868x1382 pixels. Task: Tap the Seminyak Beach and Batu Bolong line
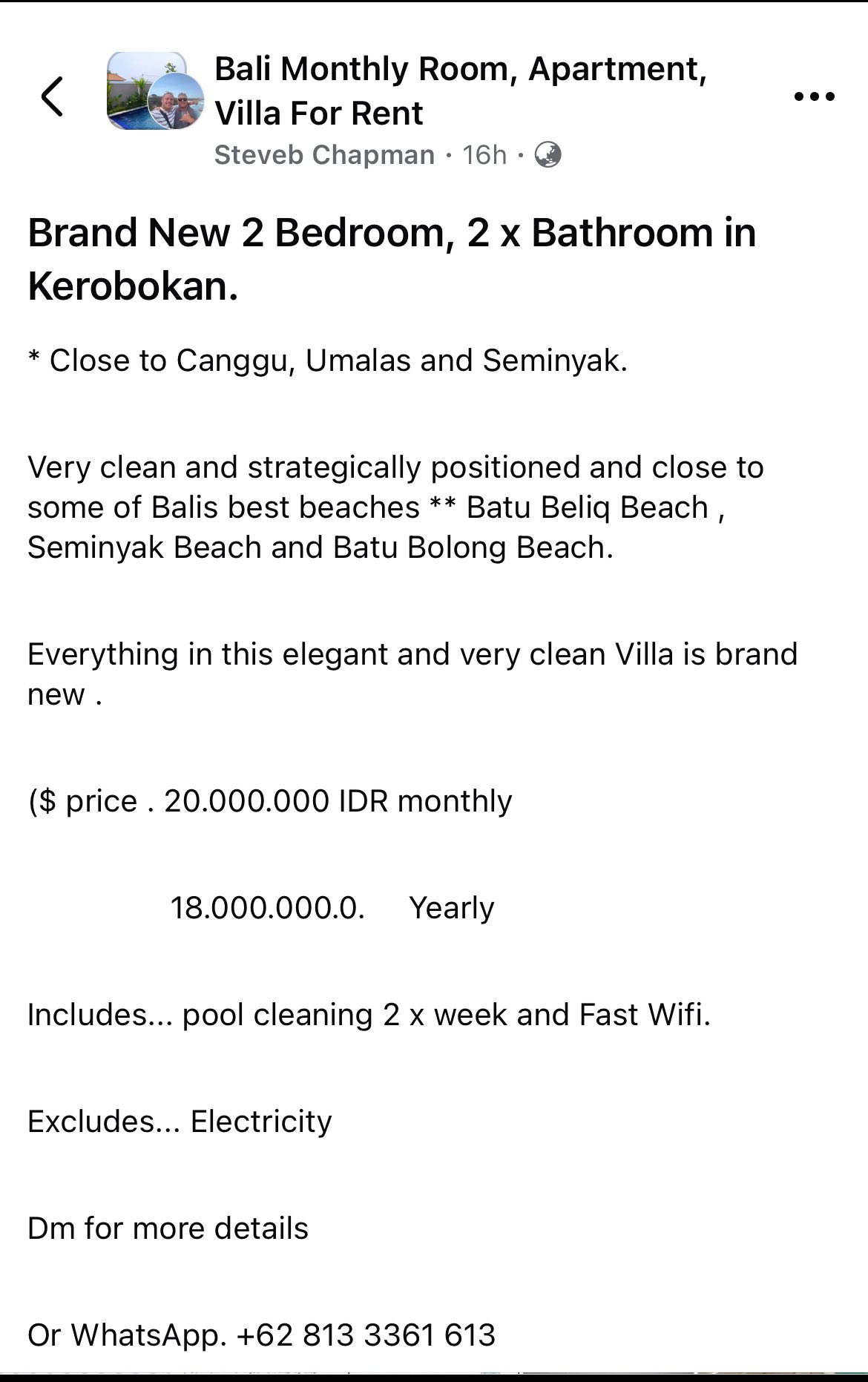click(320, 547)
